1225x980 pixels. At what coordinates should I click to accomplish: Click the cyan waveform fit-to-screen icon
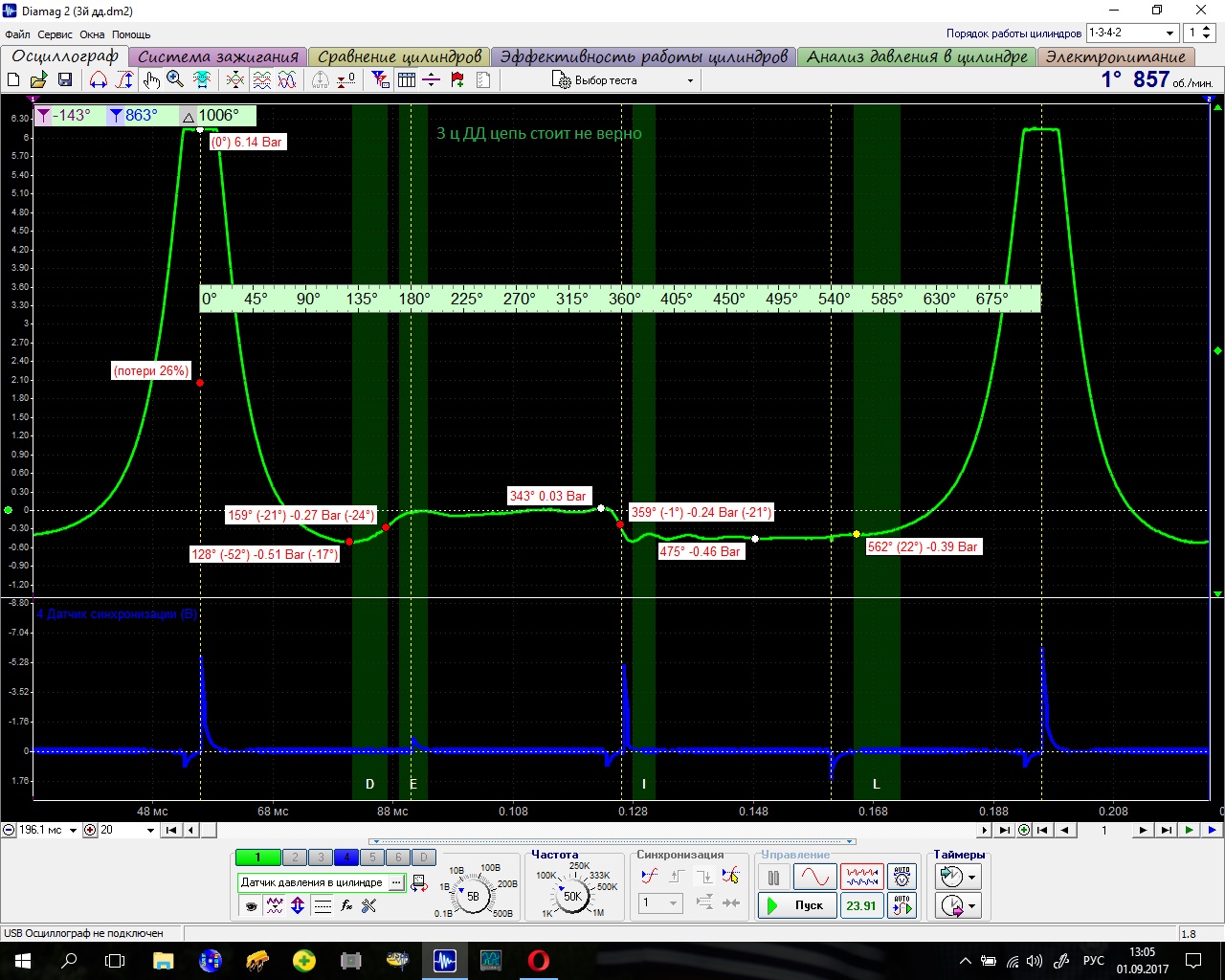[x=202, y=79]
